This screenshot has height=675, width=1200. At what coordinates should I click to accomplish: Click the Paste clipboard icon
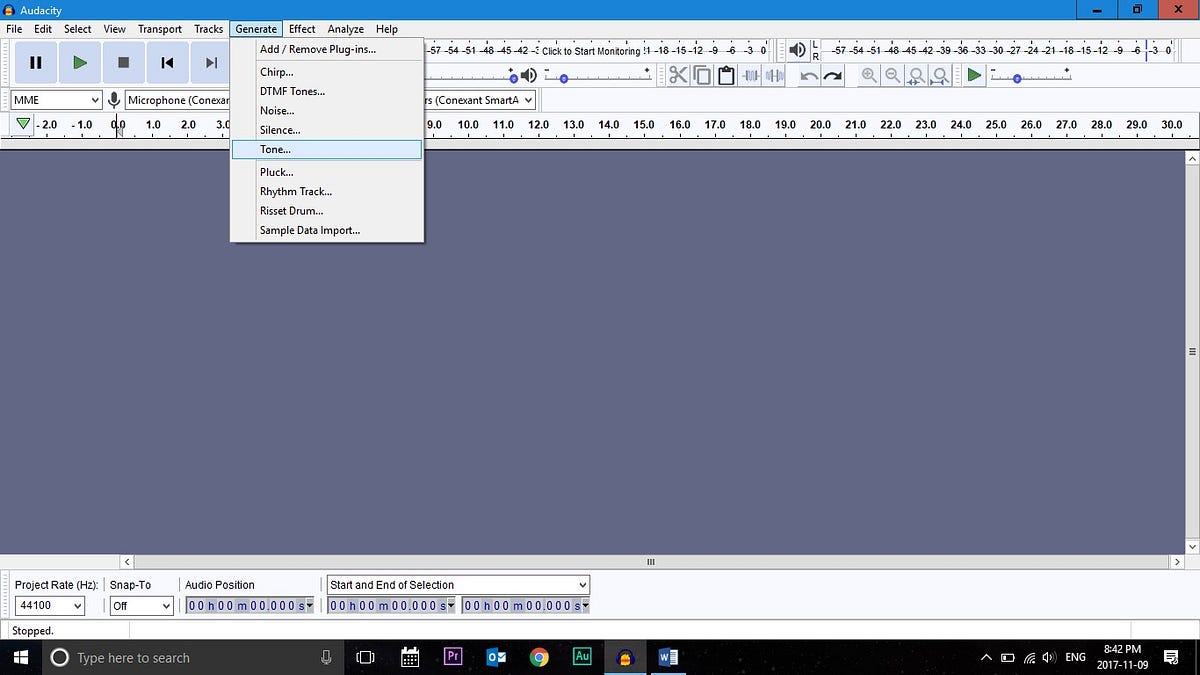[x=726, y=75]
